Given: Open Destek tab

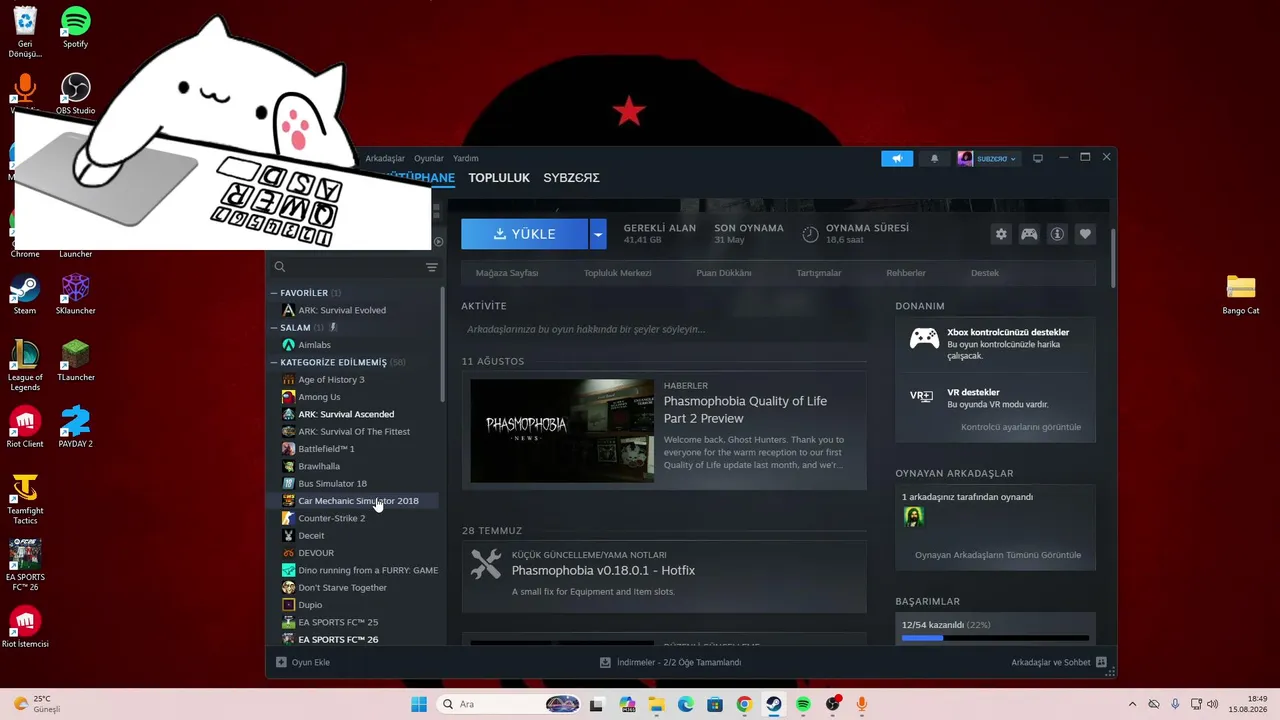Looking at the screenshot, I should 985,273.
